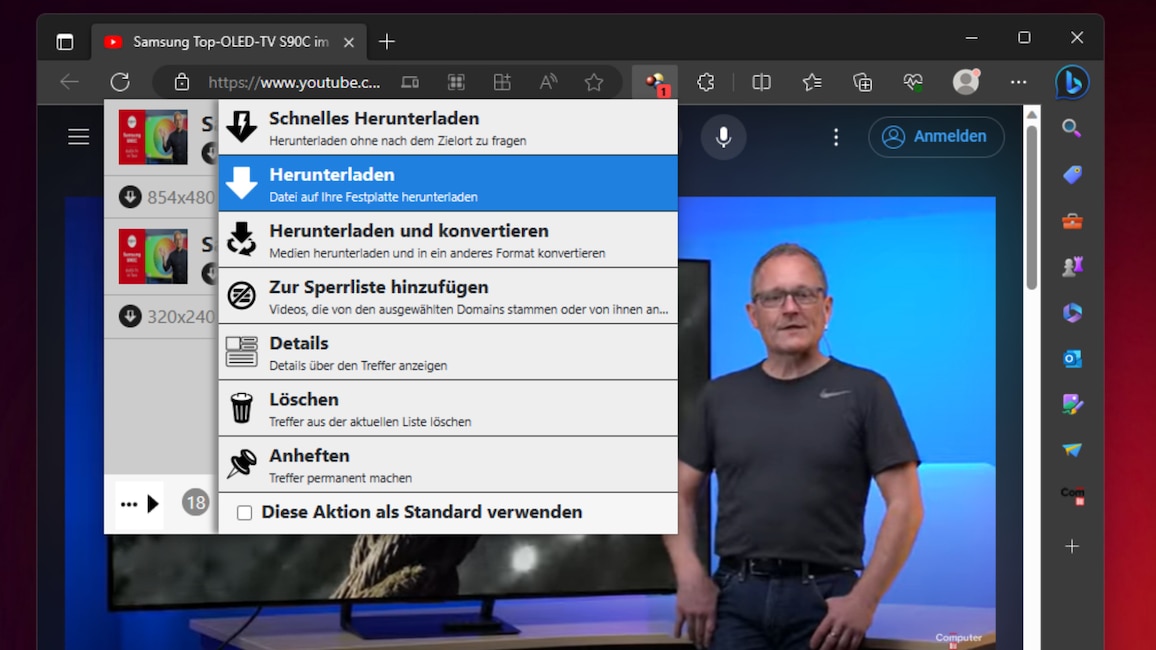Open the sidebar Search tool
Image resolution: width=1156 pixels, height=650 pixels.
tap(1071, 128)
